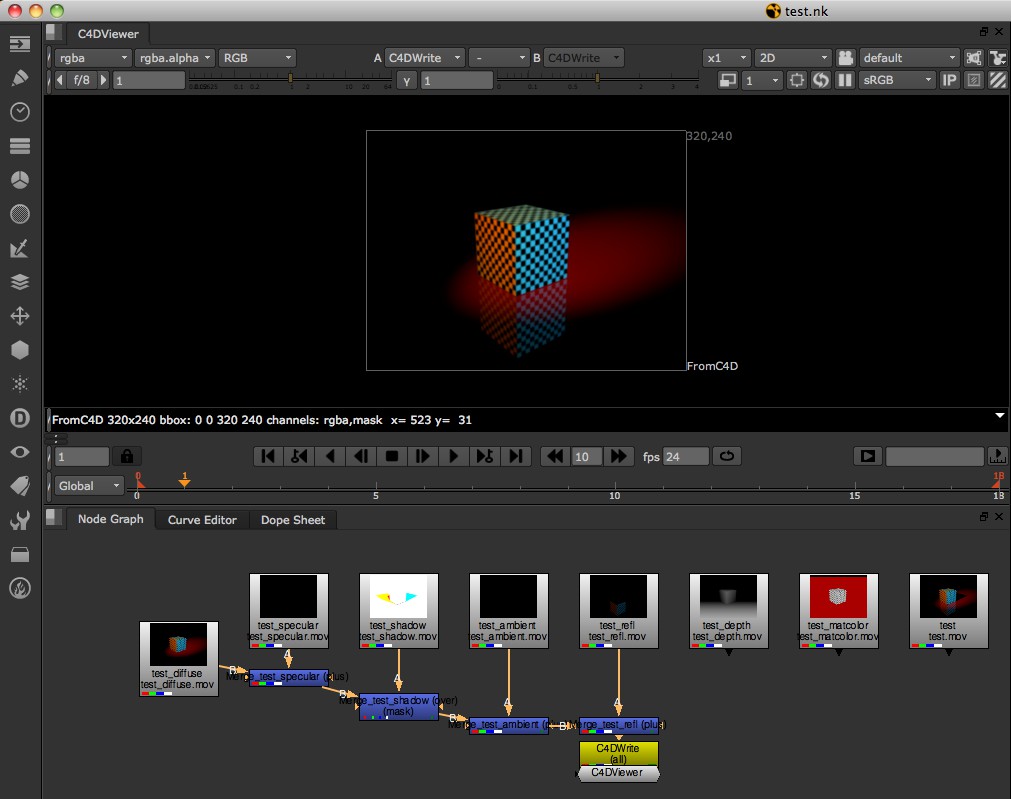The image size is (1011, 799).
Task: Open the Time nodes clock icon
Action: coord(19,111)
